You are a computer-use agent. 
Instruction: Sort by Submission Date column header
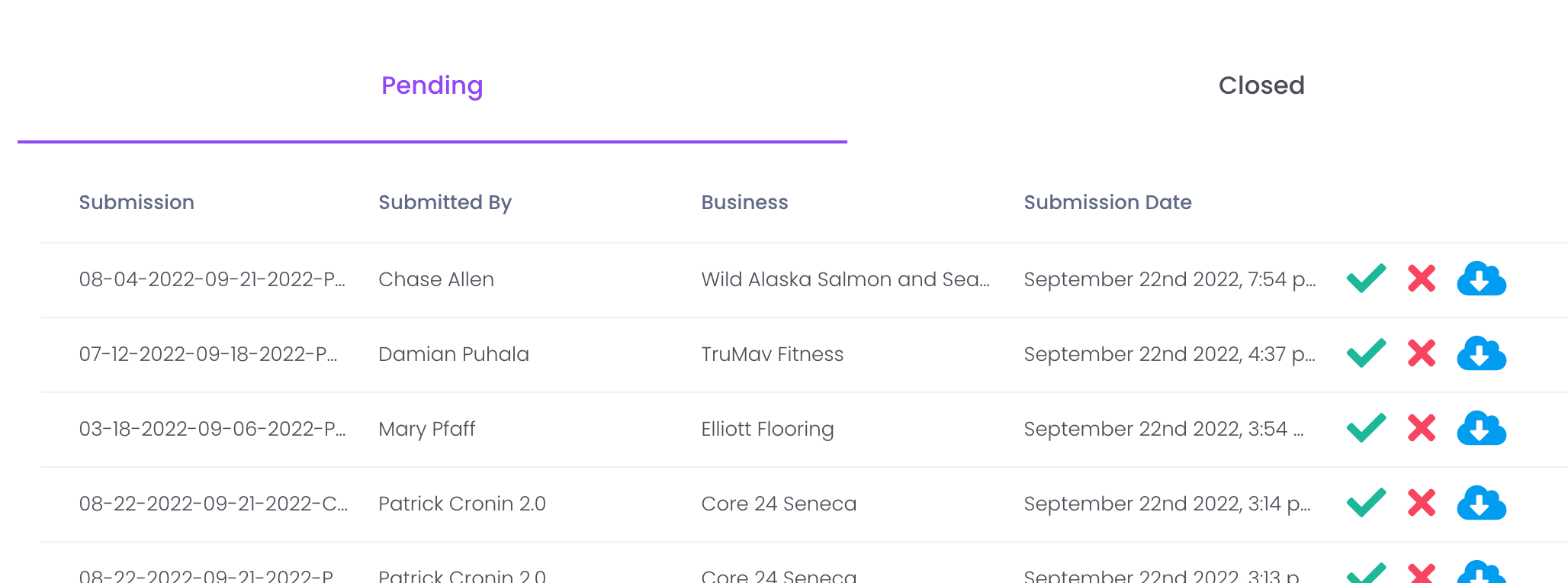(1107, 202)
